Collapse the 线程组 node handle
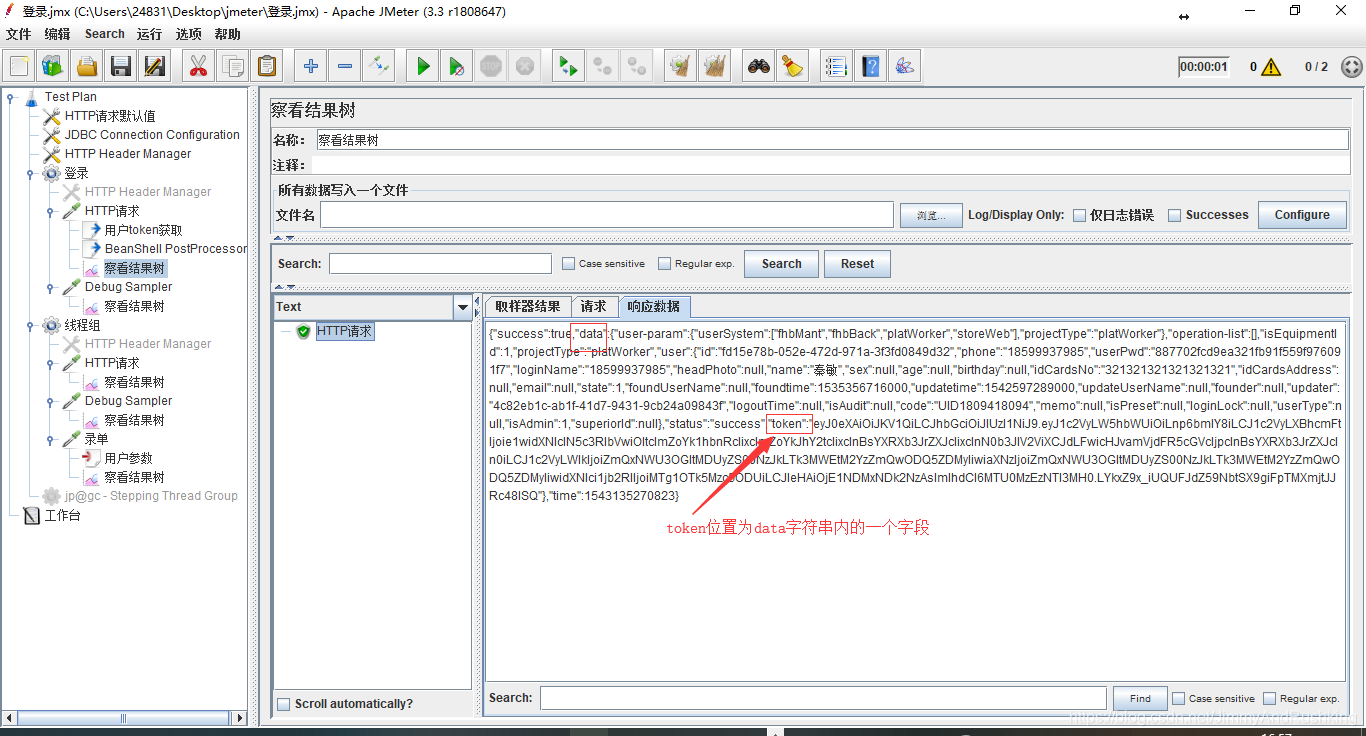The width and height of the screenshot is (1366, 736). (x=30, y=325)
